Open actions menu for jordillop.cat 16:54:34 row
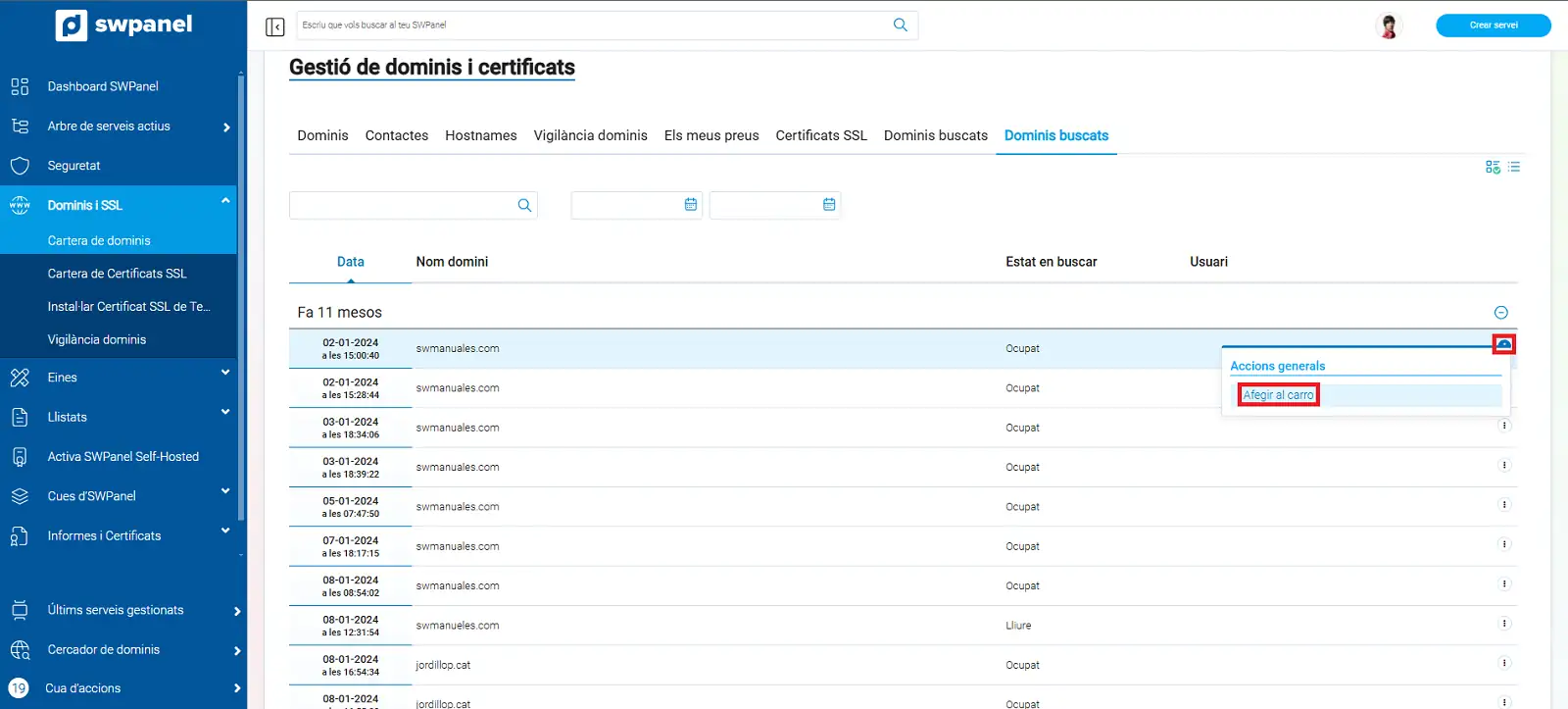1568x709 pixels. tap(1504, 663)
